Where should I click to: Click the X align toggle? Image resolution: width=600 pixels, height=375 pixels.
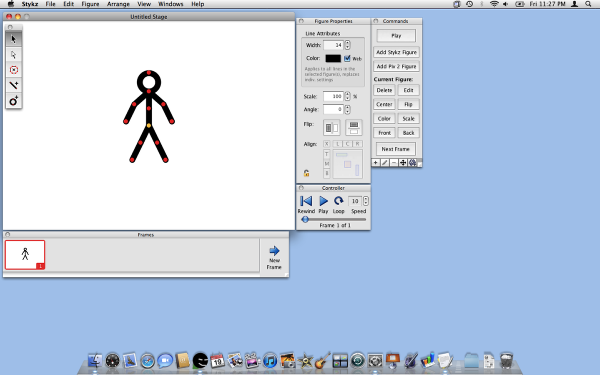(x=327, y=144)
